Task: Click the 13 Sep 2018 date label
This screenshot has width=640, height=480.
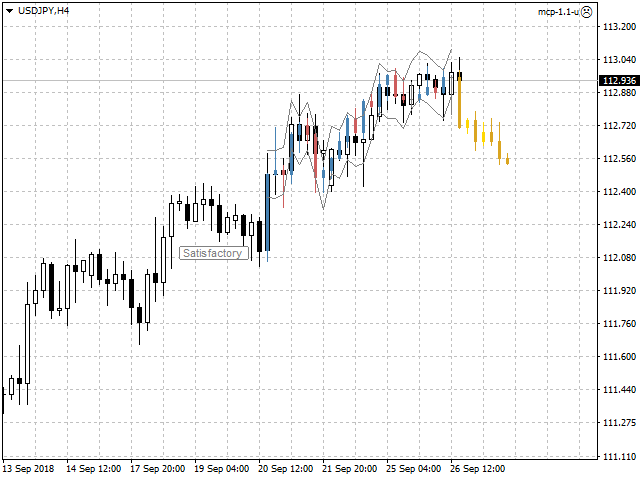Action: [x=28, y=468]
